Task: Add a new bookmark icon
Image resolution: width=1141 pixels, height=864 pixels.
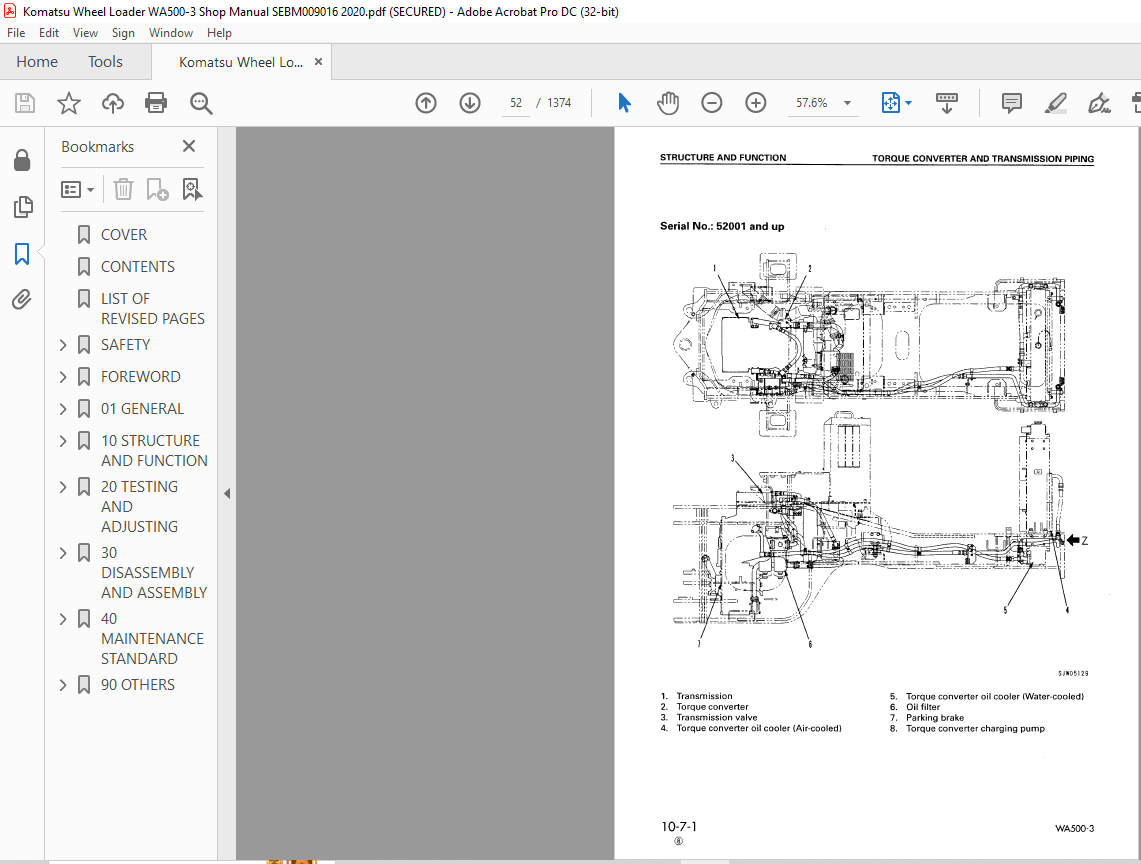Action: click(x=157, y=190)
